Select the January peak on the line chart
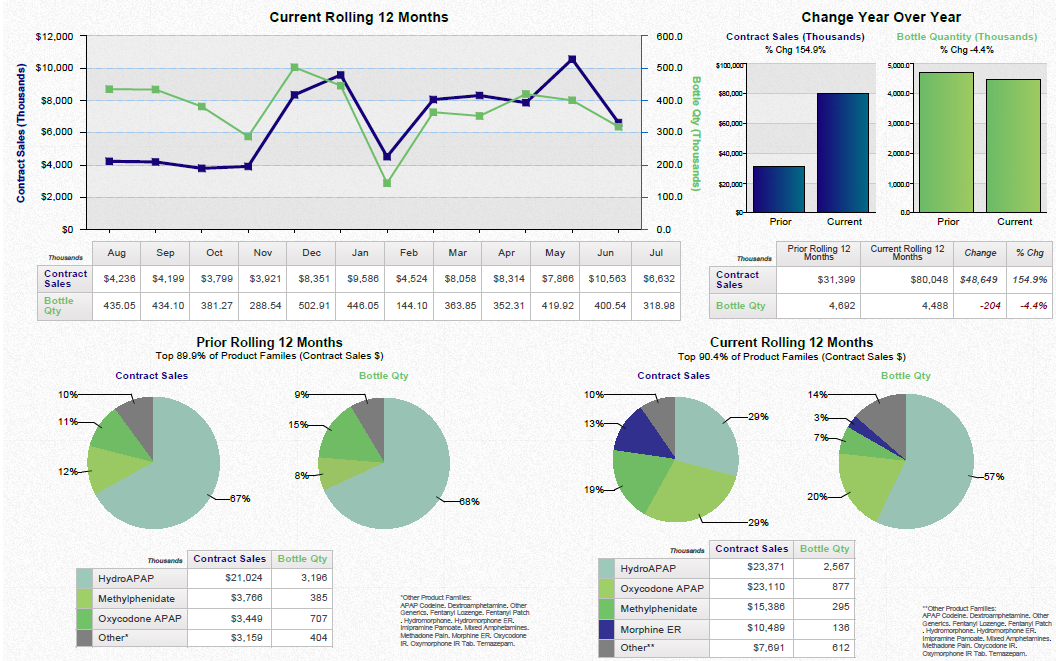 [x=338, y=74]
